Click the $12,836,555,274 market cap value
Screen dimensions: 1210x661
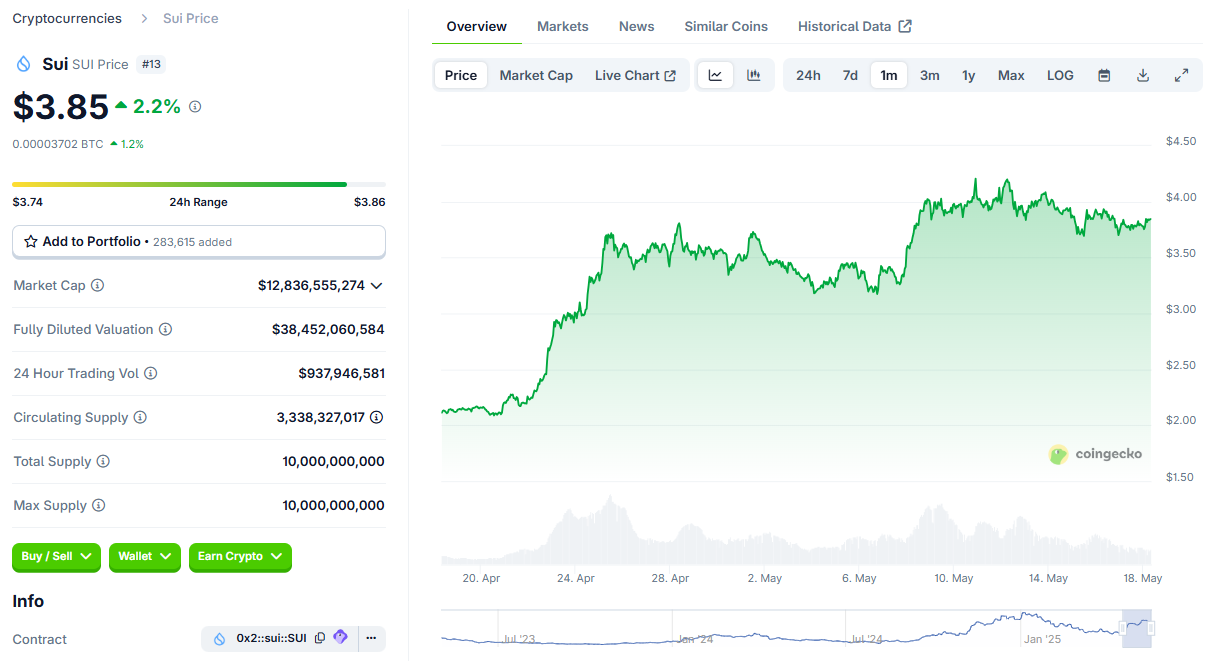point(311,285)
